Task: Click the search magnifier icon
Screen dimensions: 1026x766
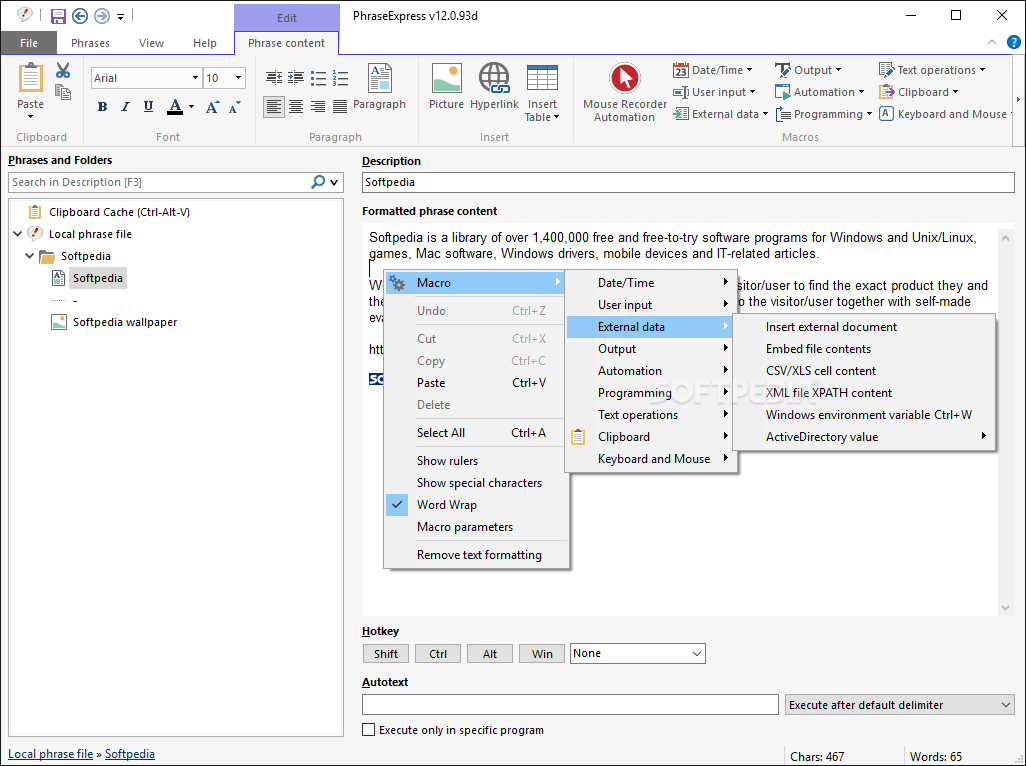Action: [x=318, y=182]
